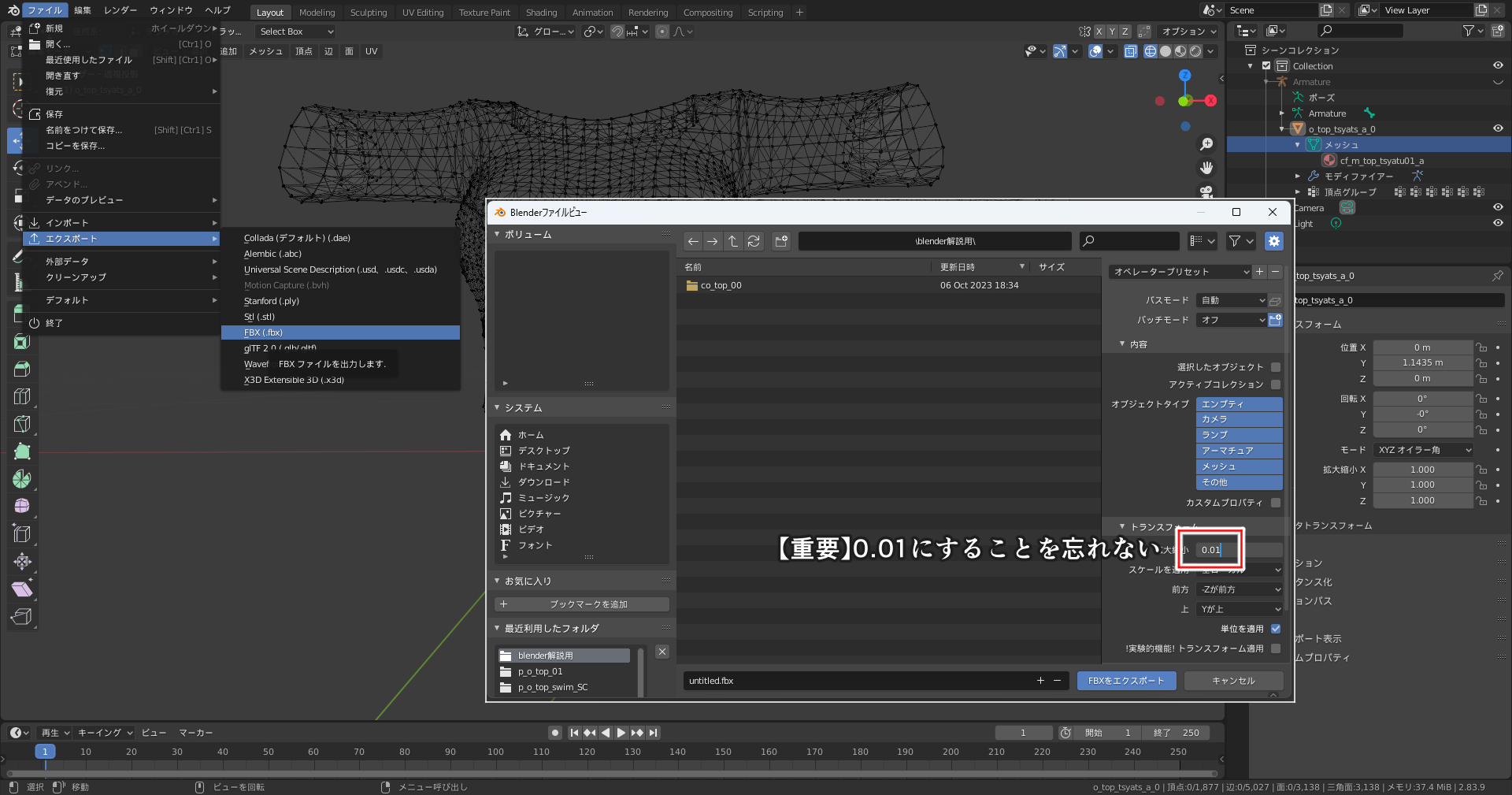Open the 前方 axis dropdown
The image size is (1512, 795).
click(x=1240, y=589)
